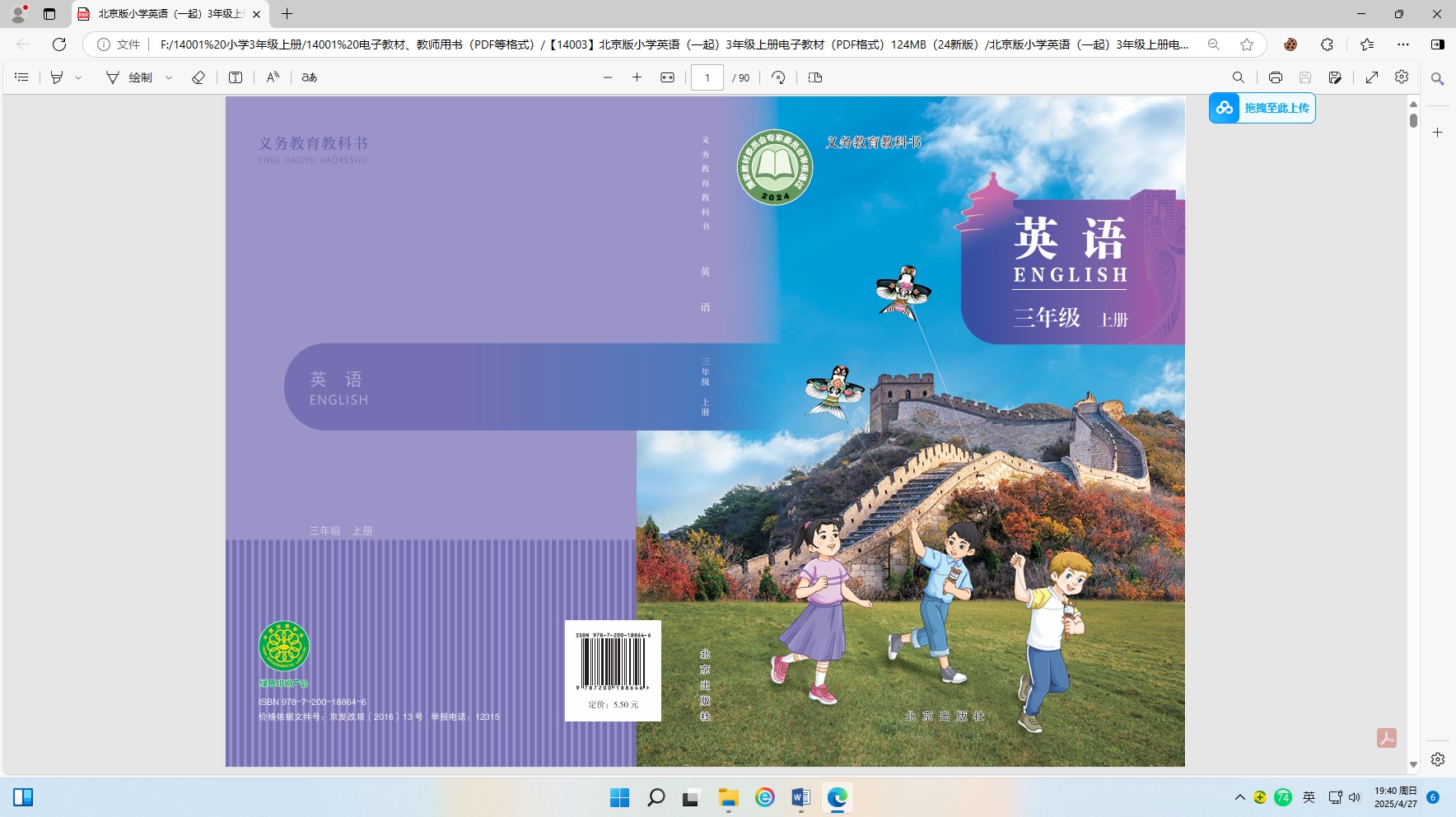Toggle the add text box tool

tap(236, 77)
